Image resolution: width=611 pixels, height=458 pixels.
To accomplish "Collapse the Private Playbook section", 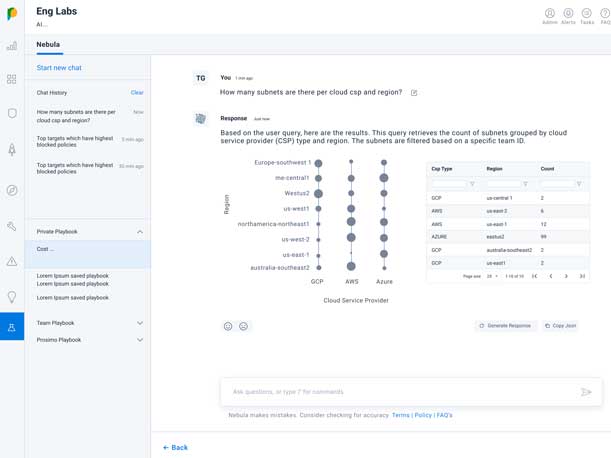I will pyautogui.click(x=140, y=232).
